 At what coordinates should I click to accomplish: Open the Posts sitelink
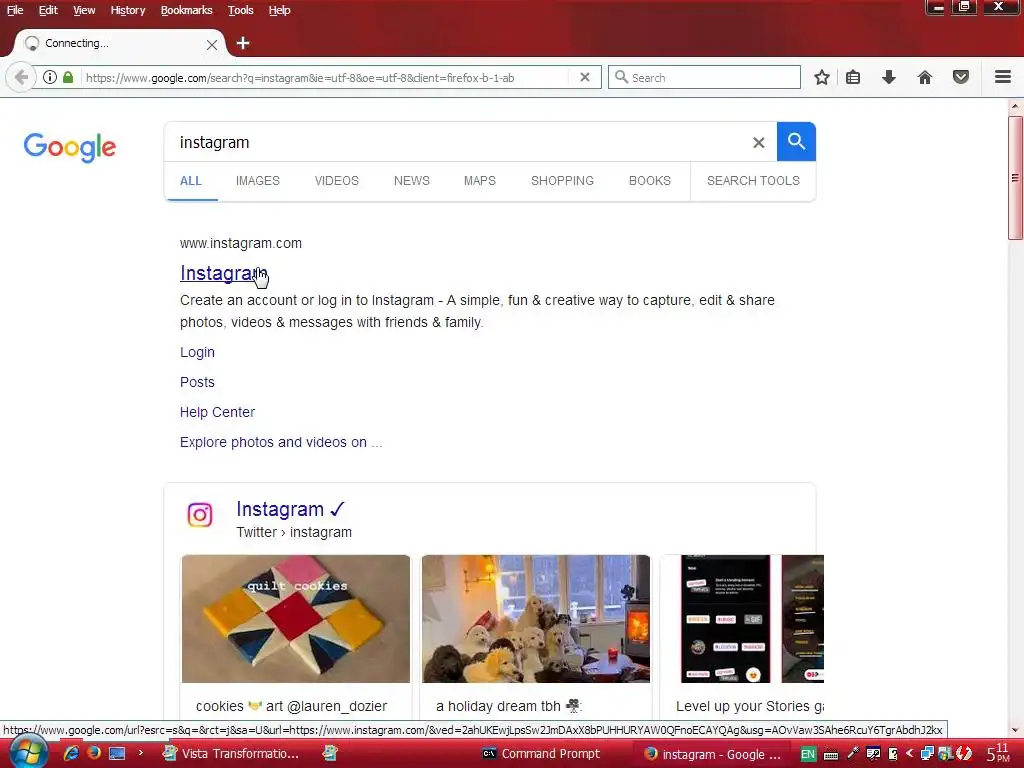point(197,382)
